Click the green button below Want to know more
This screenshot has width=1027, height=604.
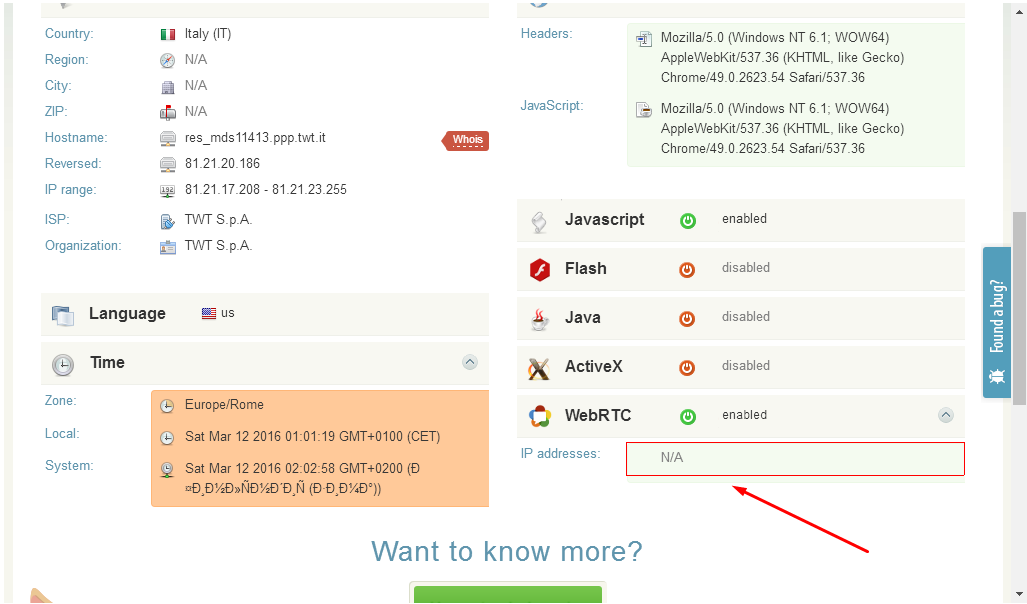pyautogui.click(x=508, y=594)
